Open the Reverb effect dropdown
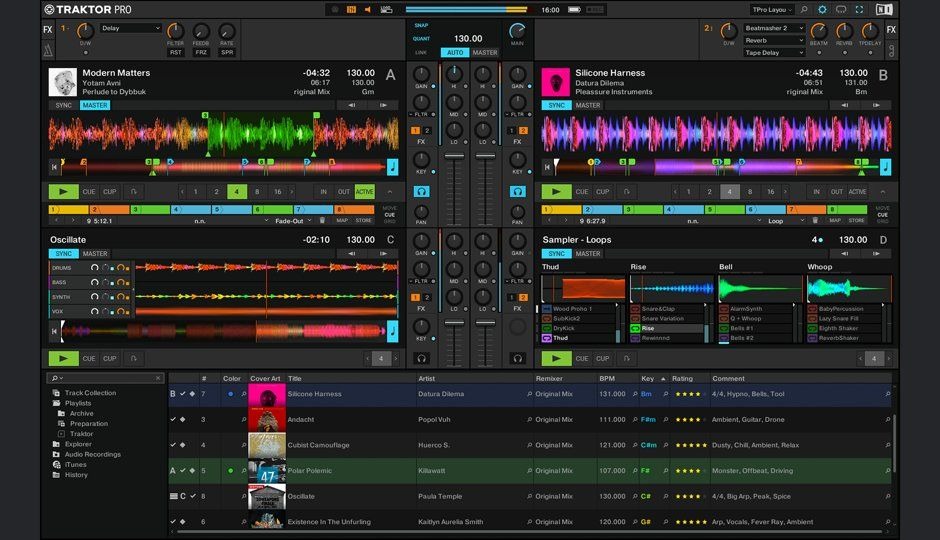This screenshot has height=540, width=940. (774, 41)
